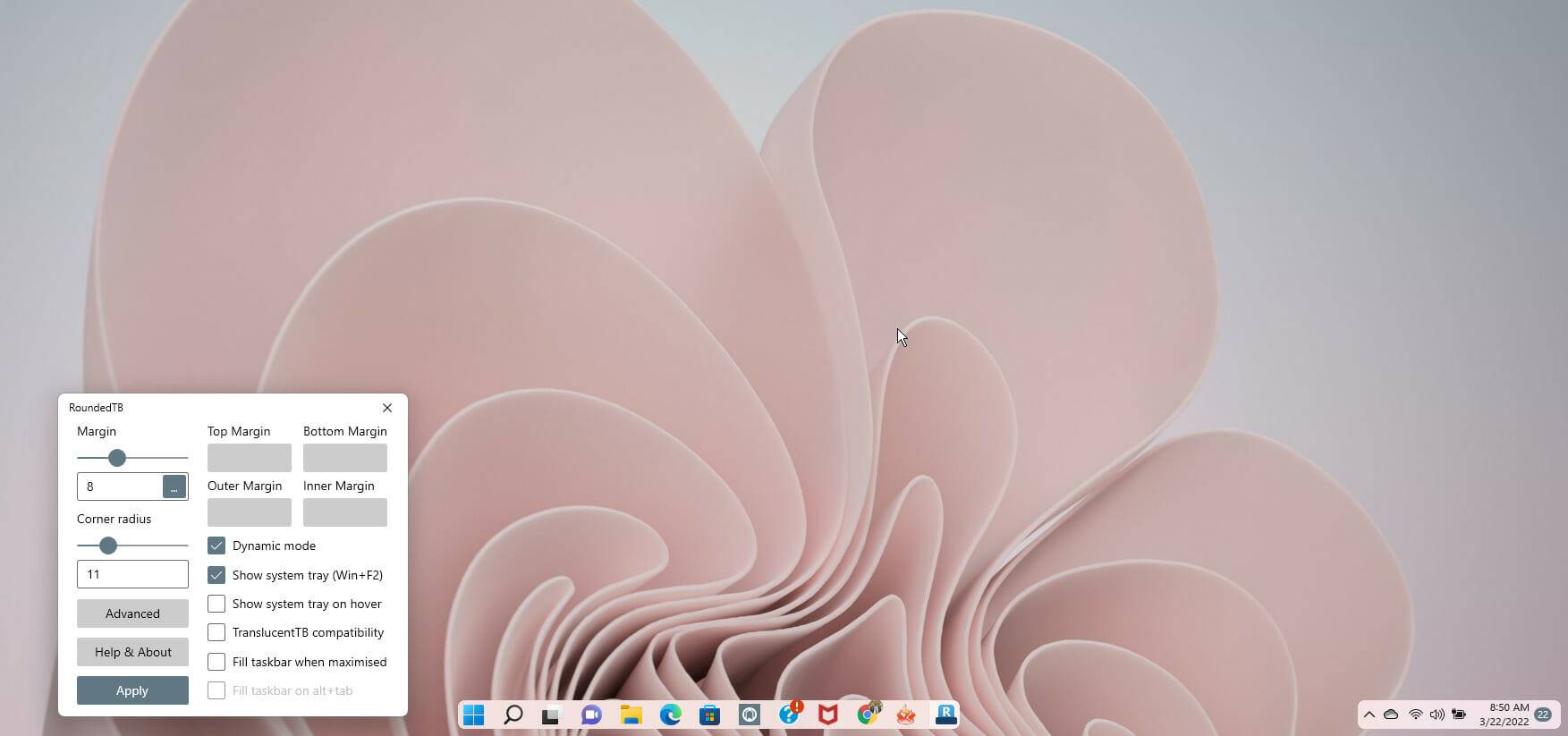Enable Fill taskbar when maximised
The height and width of the screenshot is (736, 1568).
216,662
